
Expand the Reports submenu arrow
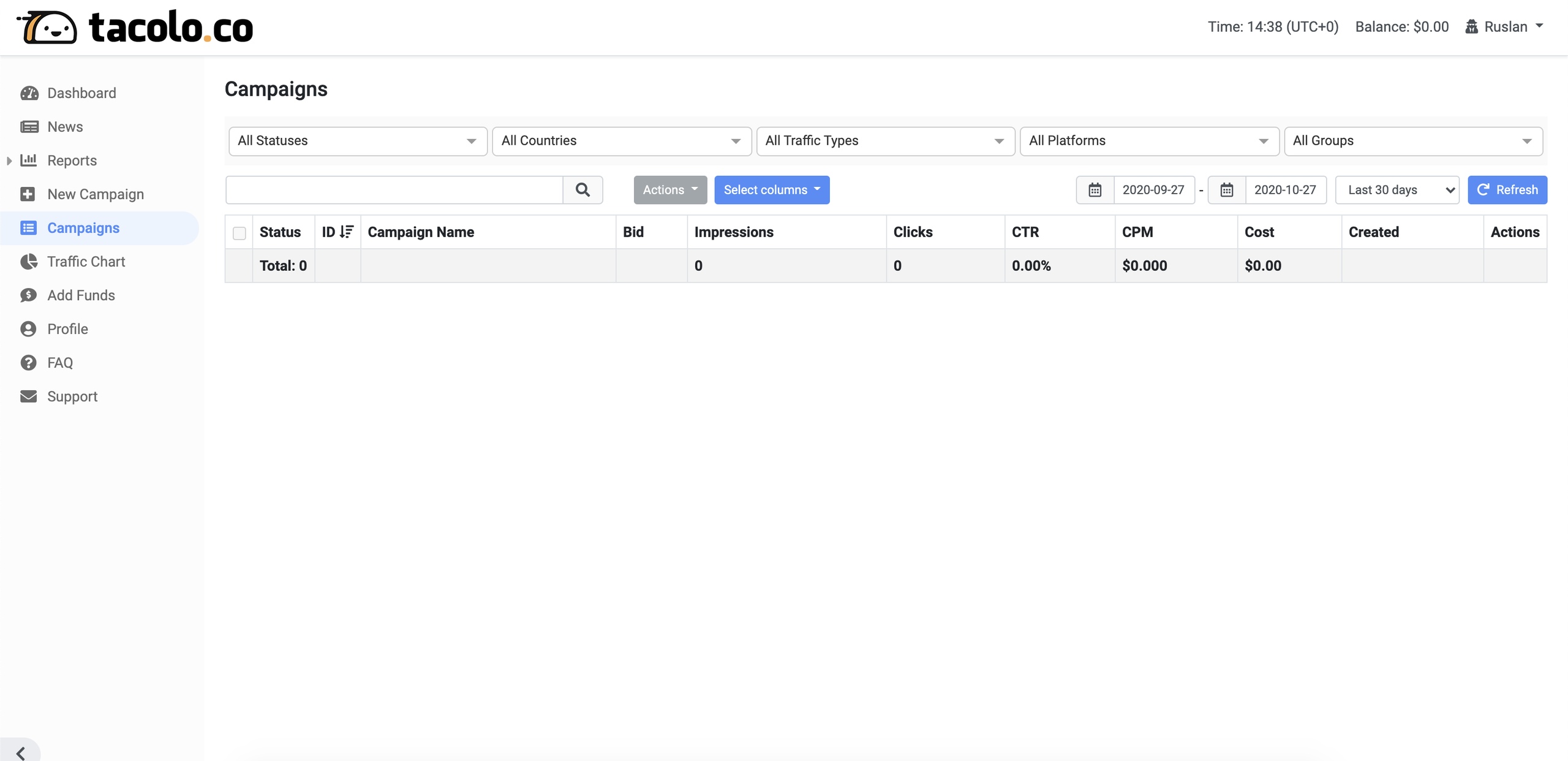(x=9, y=161)
